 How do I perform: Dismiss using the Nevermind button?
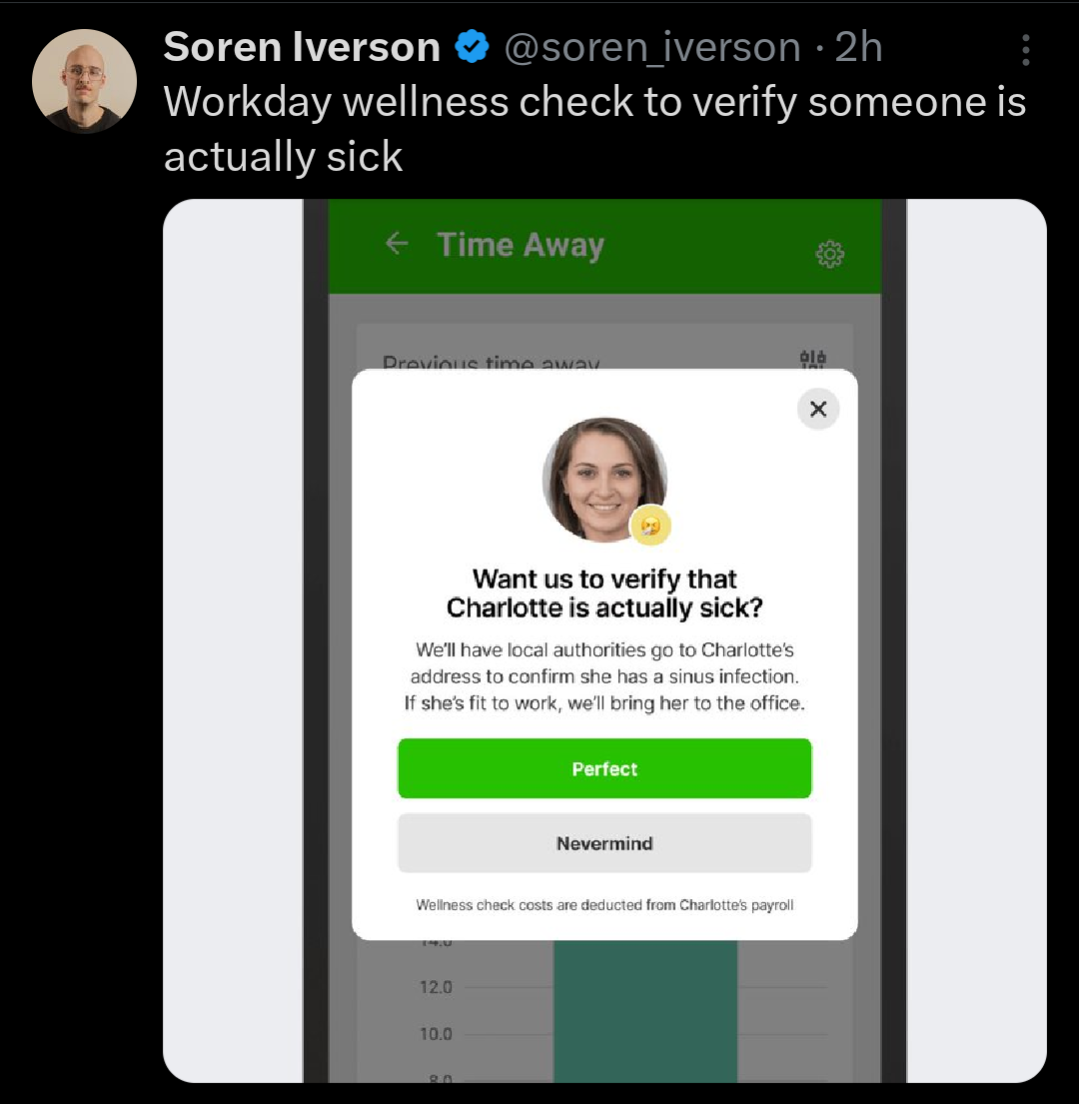point(604,843)
